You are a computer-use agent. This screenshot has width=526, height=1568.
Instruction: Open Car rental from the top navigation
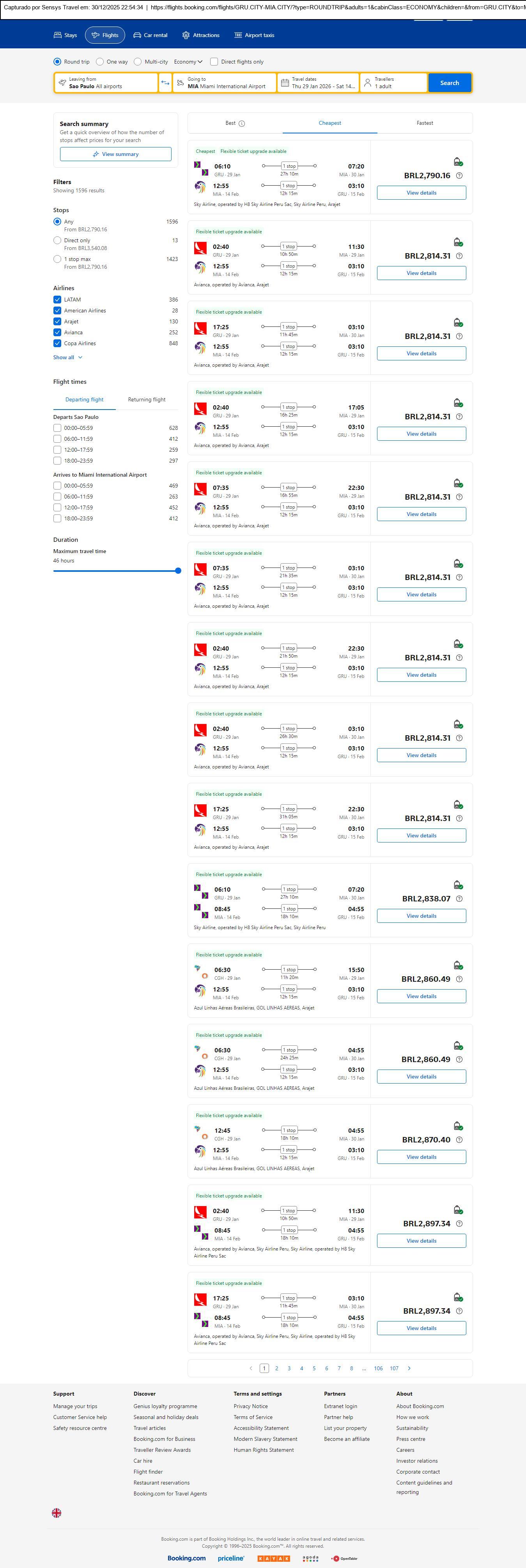pyautogui.click(x=151, y=35)
